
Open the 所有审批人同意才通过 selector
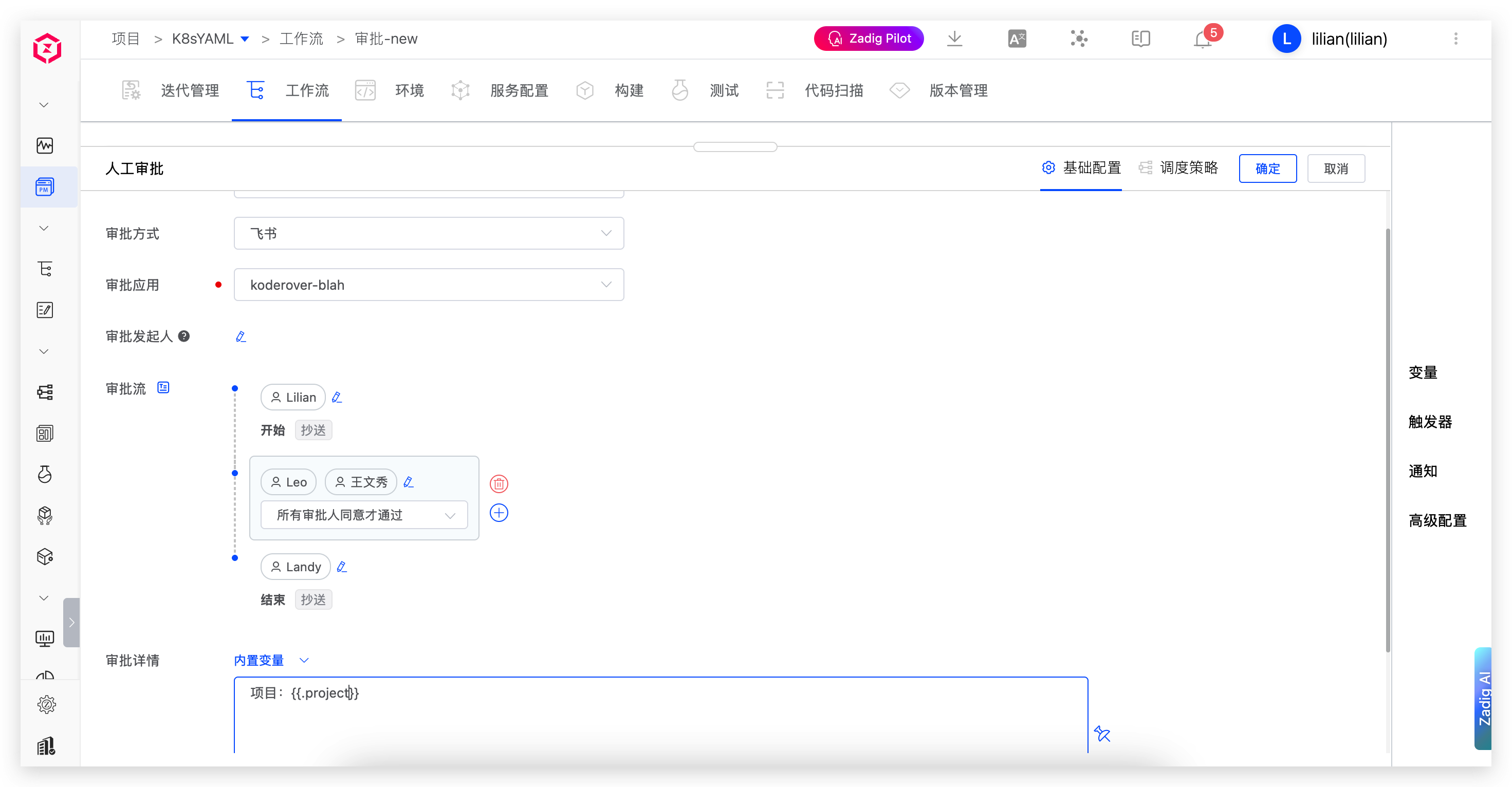click(x=364, y=515)
